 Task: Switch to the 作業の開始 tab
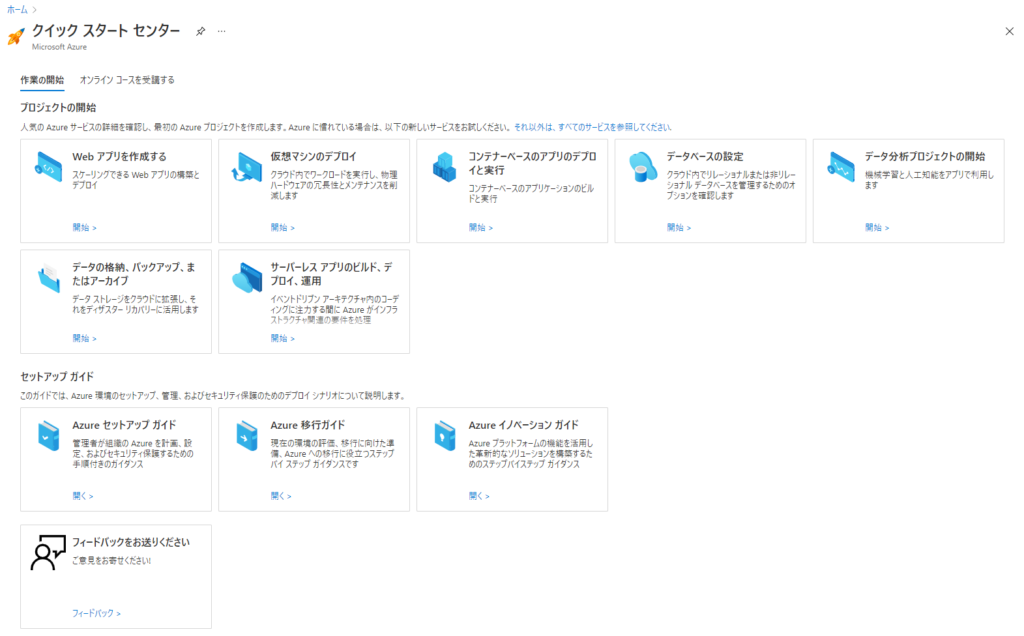(x=42, y=80)
